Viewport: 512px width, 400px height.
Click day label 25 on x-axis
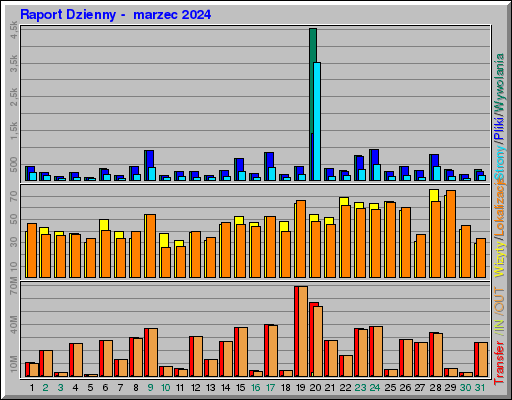[390, 388]
